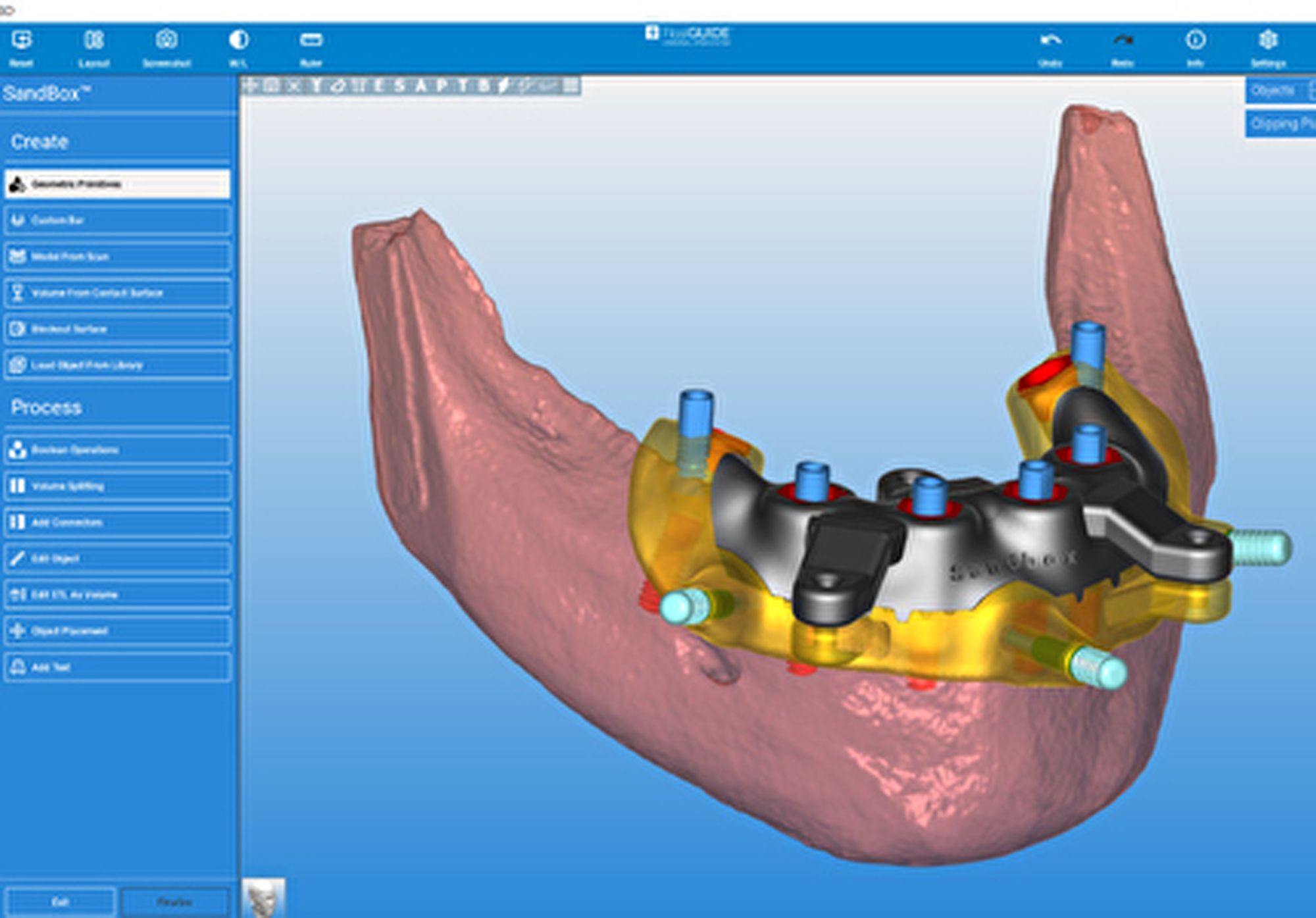Click the Reset view icon

(22, 41)
